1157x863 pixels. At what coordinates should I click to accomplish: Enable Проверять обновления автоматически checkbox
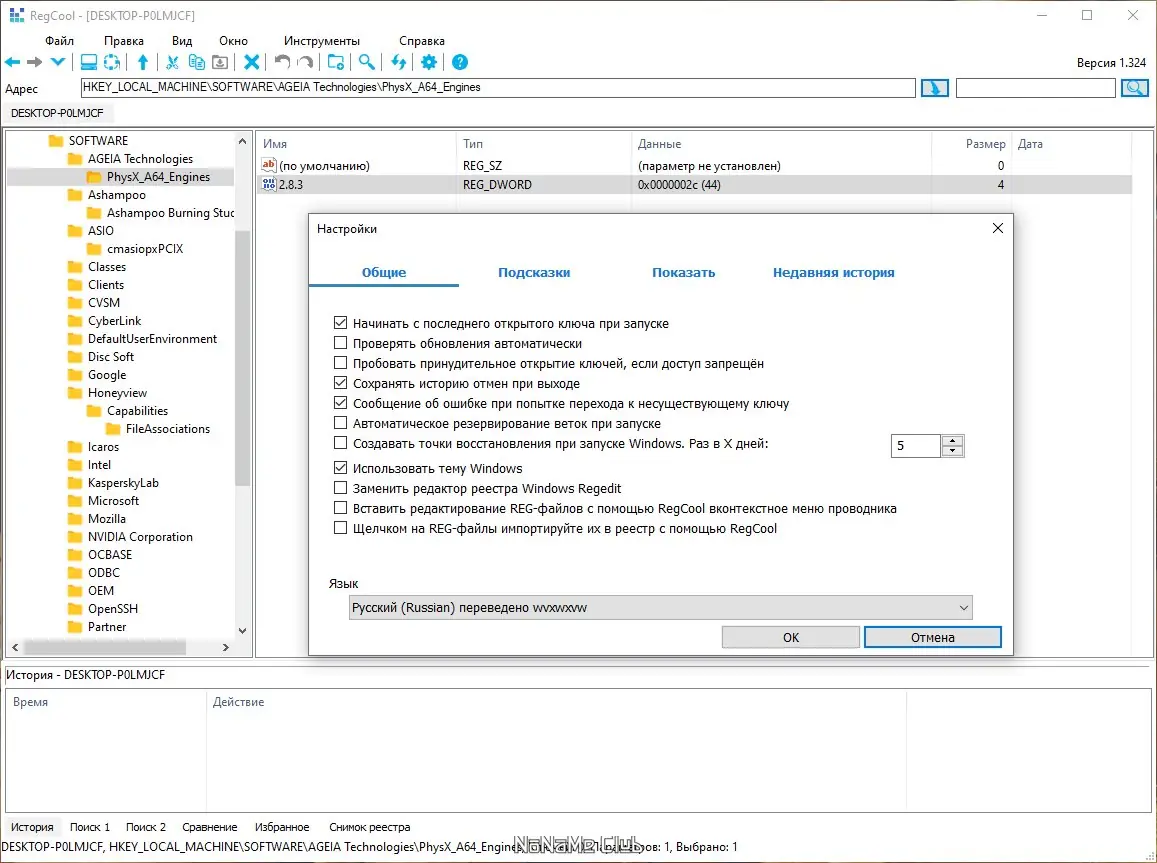(x=340, y=342)
